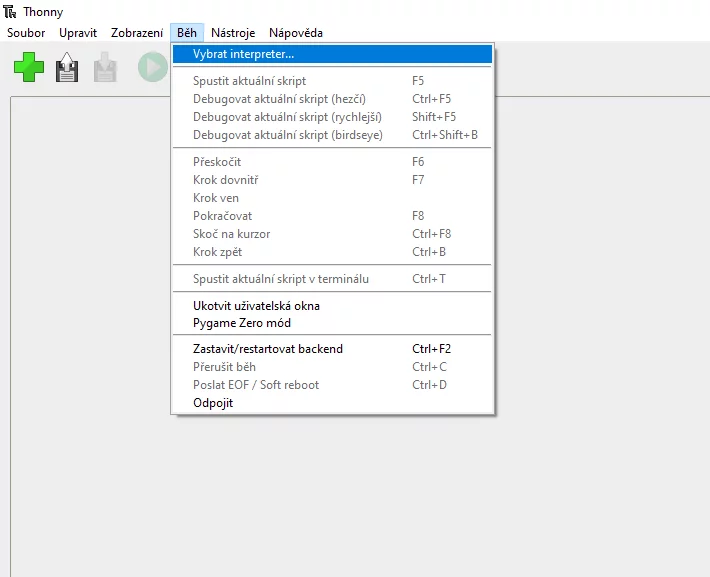710x577 pixels.
Task: Select Spustit aktuální skript v terminálu
Action: point(332,279)
